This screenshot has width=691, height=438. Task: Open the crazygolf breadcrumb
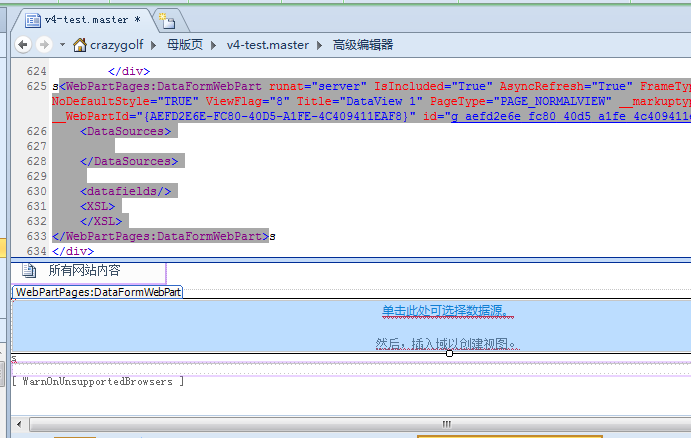116,45
